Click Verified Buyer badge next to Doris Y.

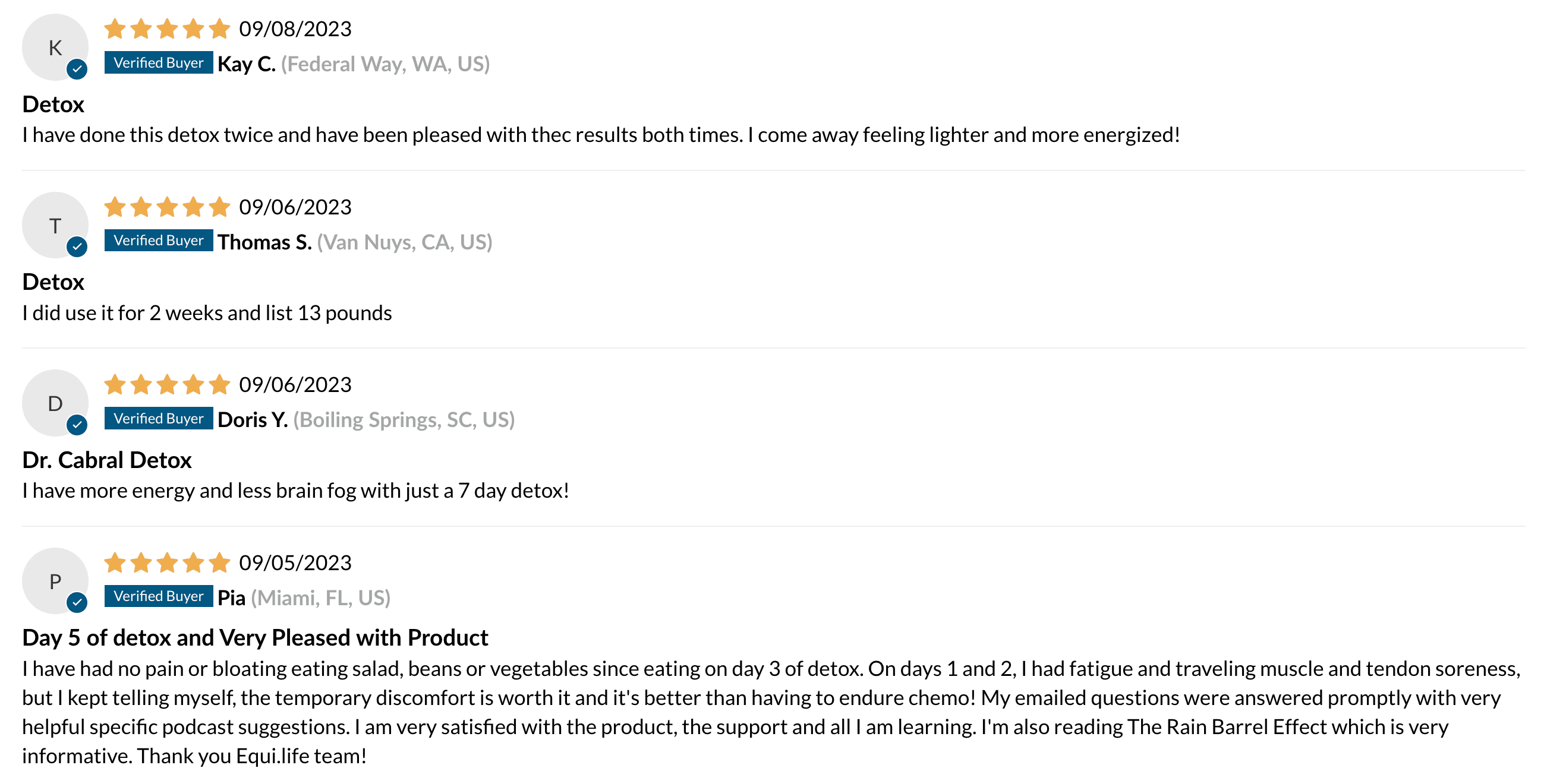[x=159, y=418]
